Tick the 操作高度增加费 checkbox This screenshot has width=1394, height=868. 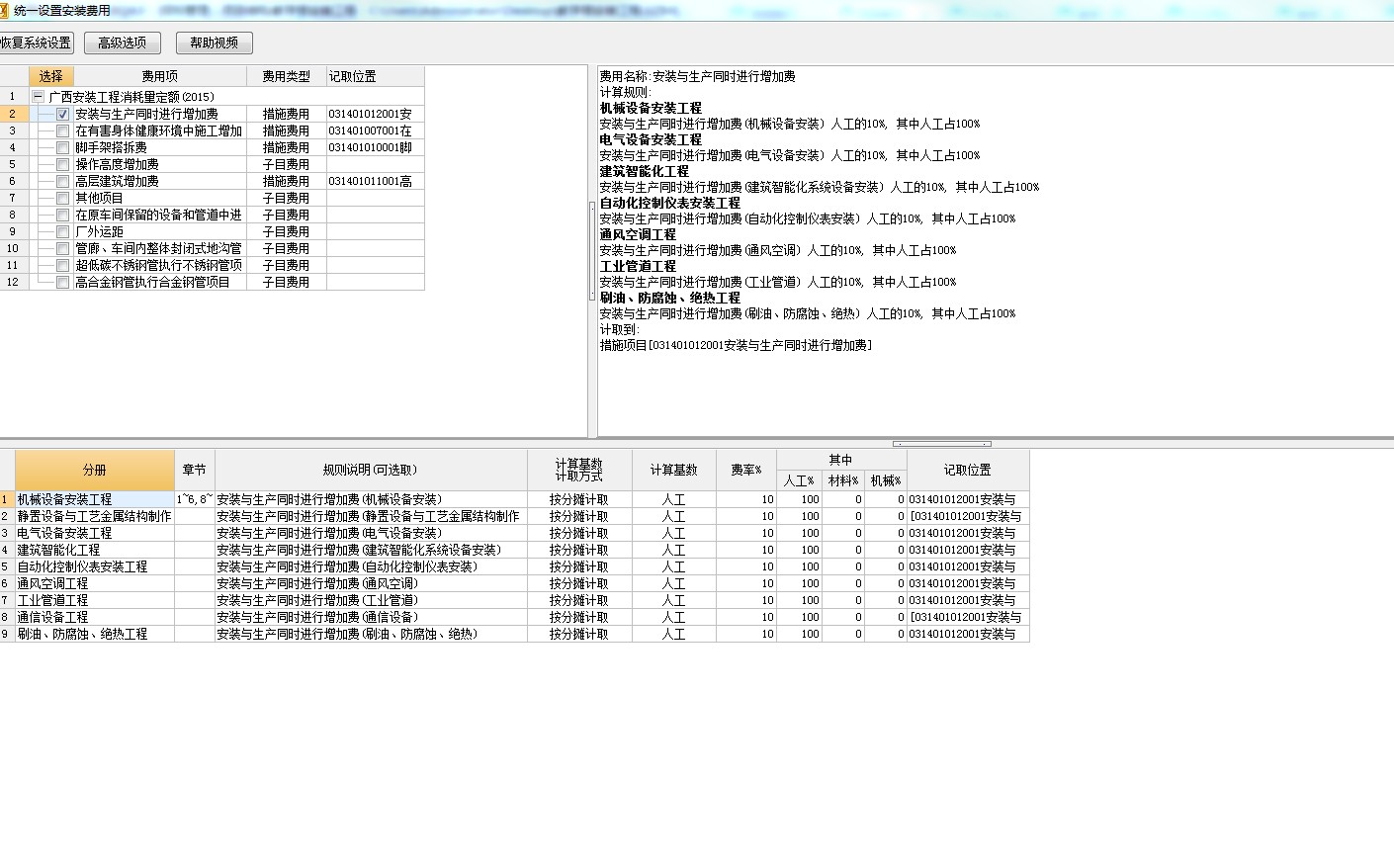(63, 164)
